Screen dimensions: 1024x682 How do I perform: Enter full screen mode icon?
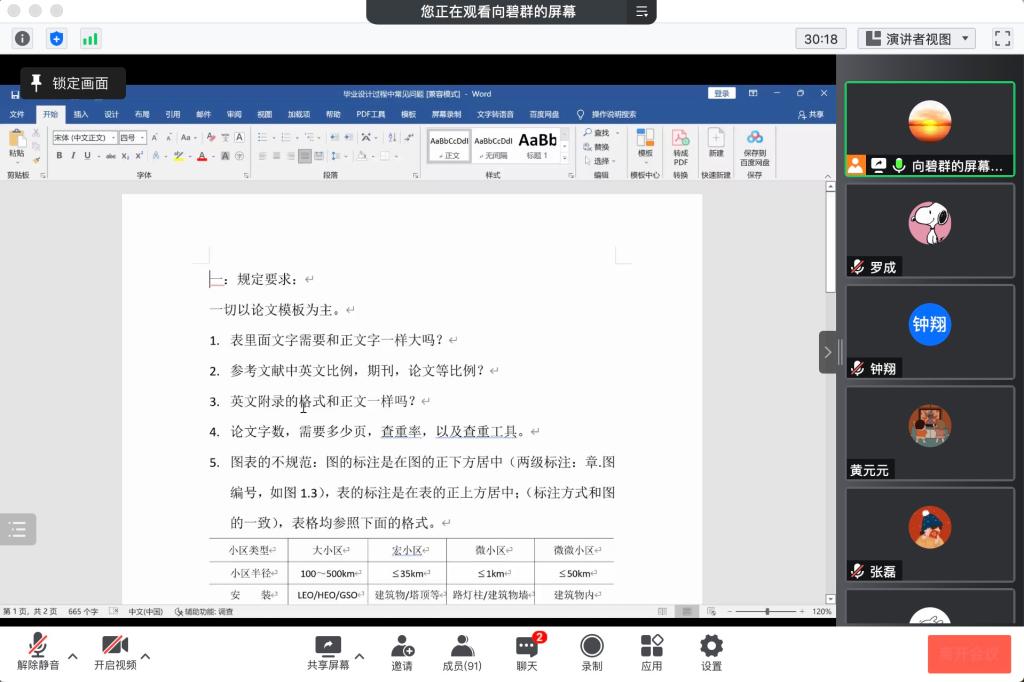click(x=1002, y=39)
